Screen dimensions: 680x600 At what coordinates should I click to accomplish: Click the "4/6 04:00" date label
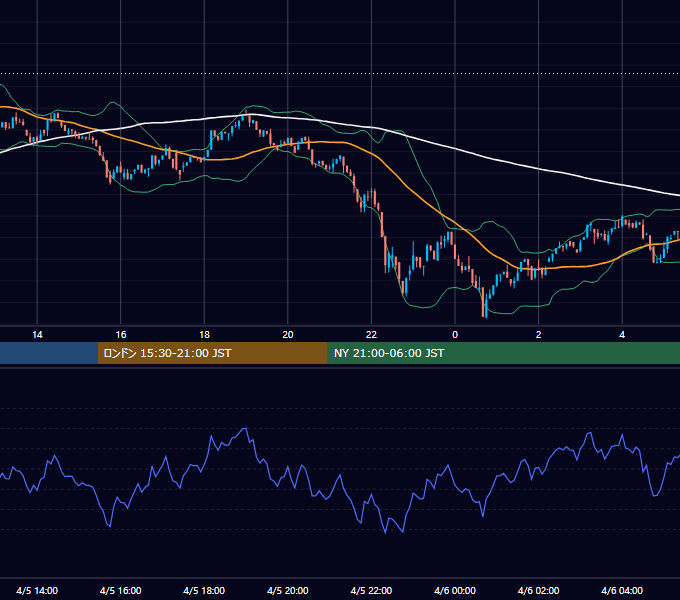622,590
